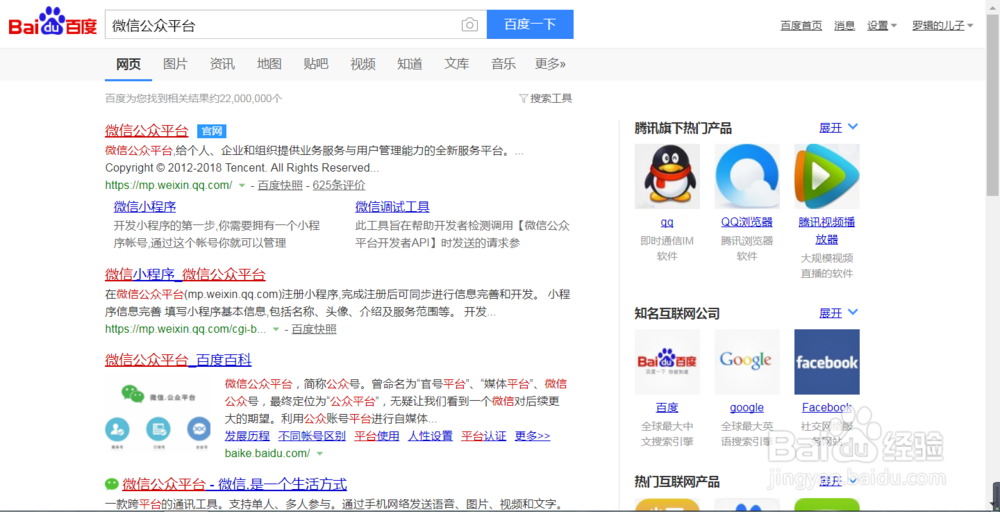The width and height of the screenshot is (1000, 512).
Task: Open the 更多>> link under the 百度百科 result
Action: tap(532, 436)
